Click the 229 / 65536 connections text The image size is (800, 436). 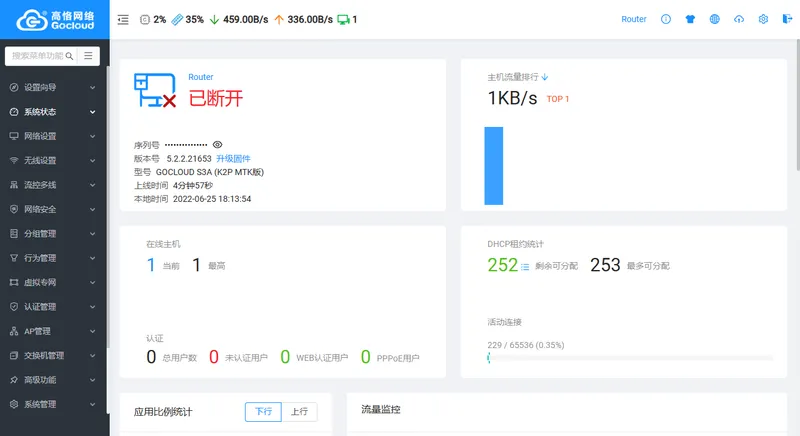526,345
